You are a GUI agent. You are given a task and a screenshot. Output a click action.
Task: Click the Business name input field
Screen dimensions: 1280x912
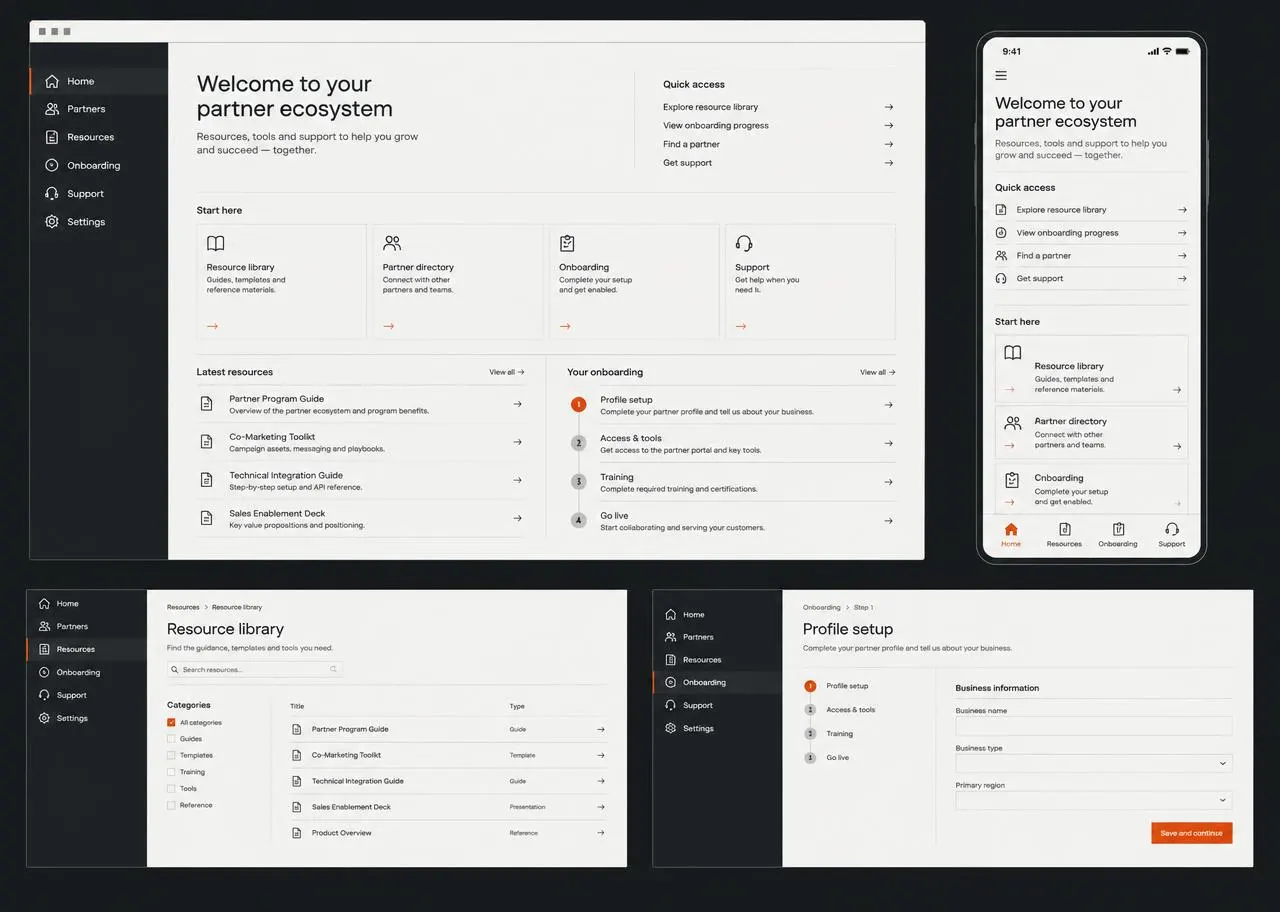[x=1094, y=726]
